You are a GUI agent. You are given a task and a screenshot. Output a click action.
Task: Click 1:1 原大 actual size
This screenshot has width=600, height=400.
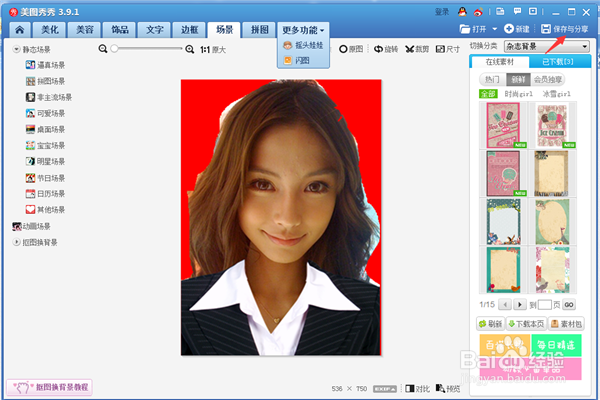pos(213,49)
